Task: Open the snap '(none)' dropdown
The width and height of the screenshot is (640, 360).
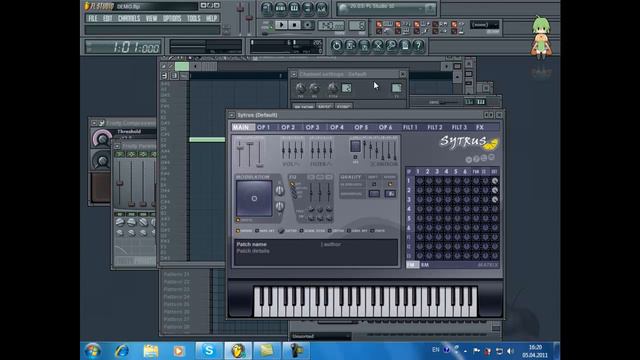Action: [484, 25]
